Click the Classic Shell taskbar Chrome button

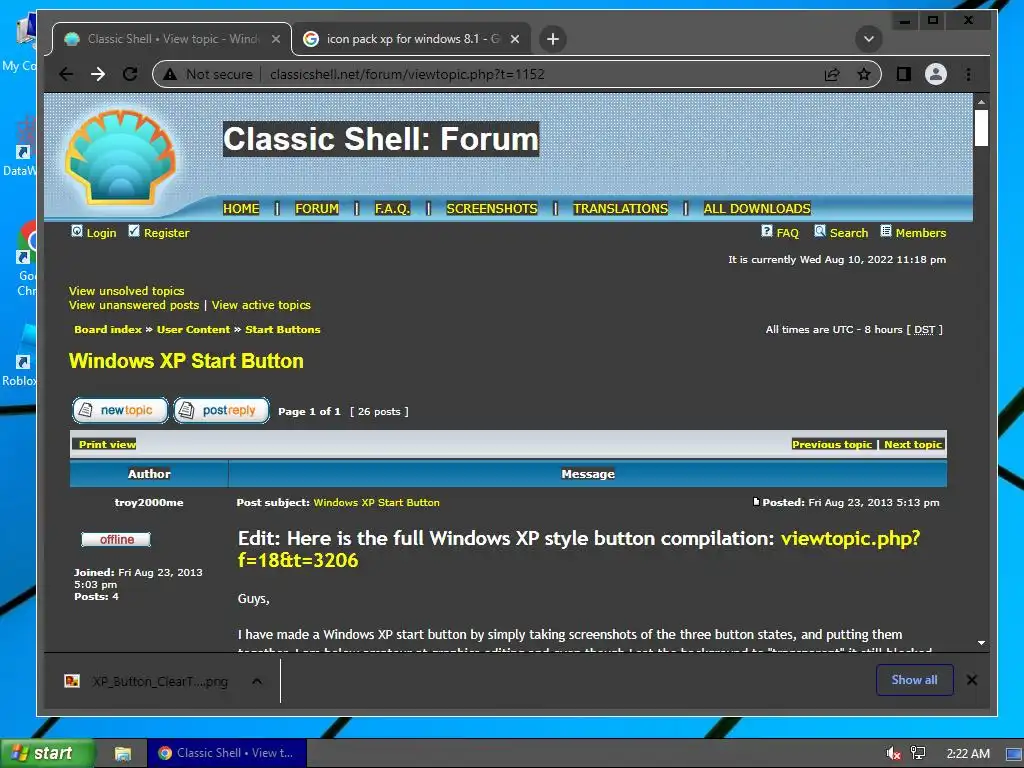[227, 754]
